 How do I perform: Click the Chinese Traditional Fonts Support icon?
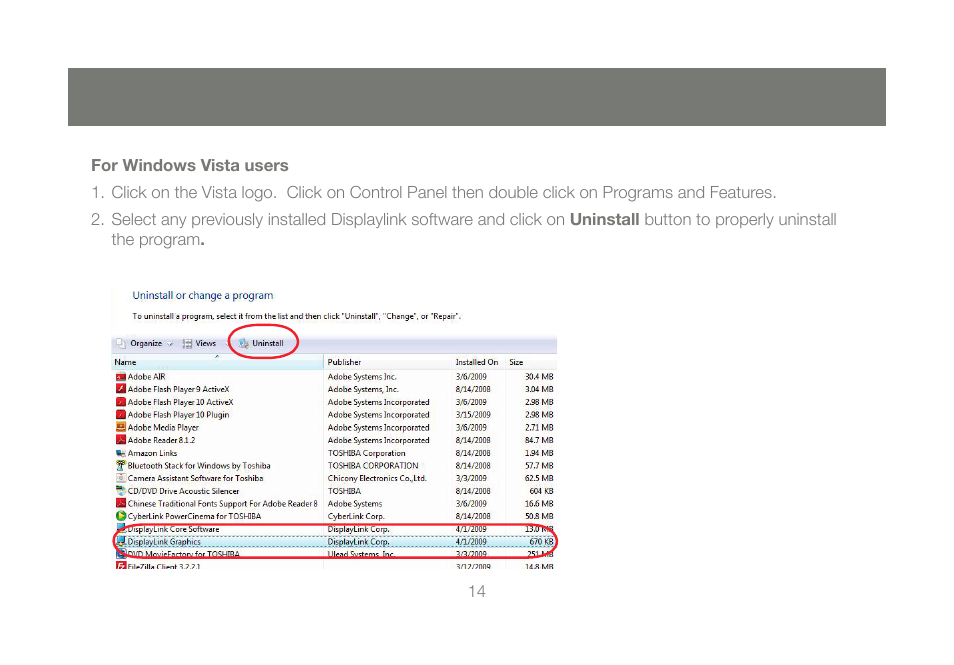(120, 504)
